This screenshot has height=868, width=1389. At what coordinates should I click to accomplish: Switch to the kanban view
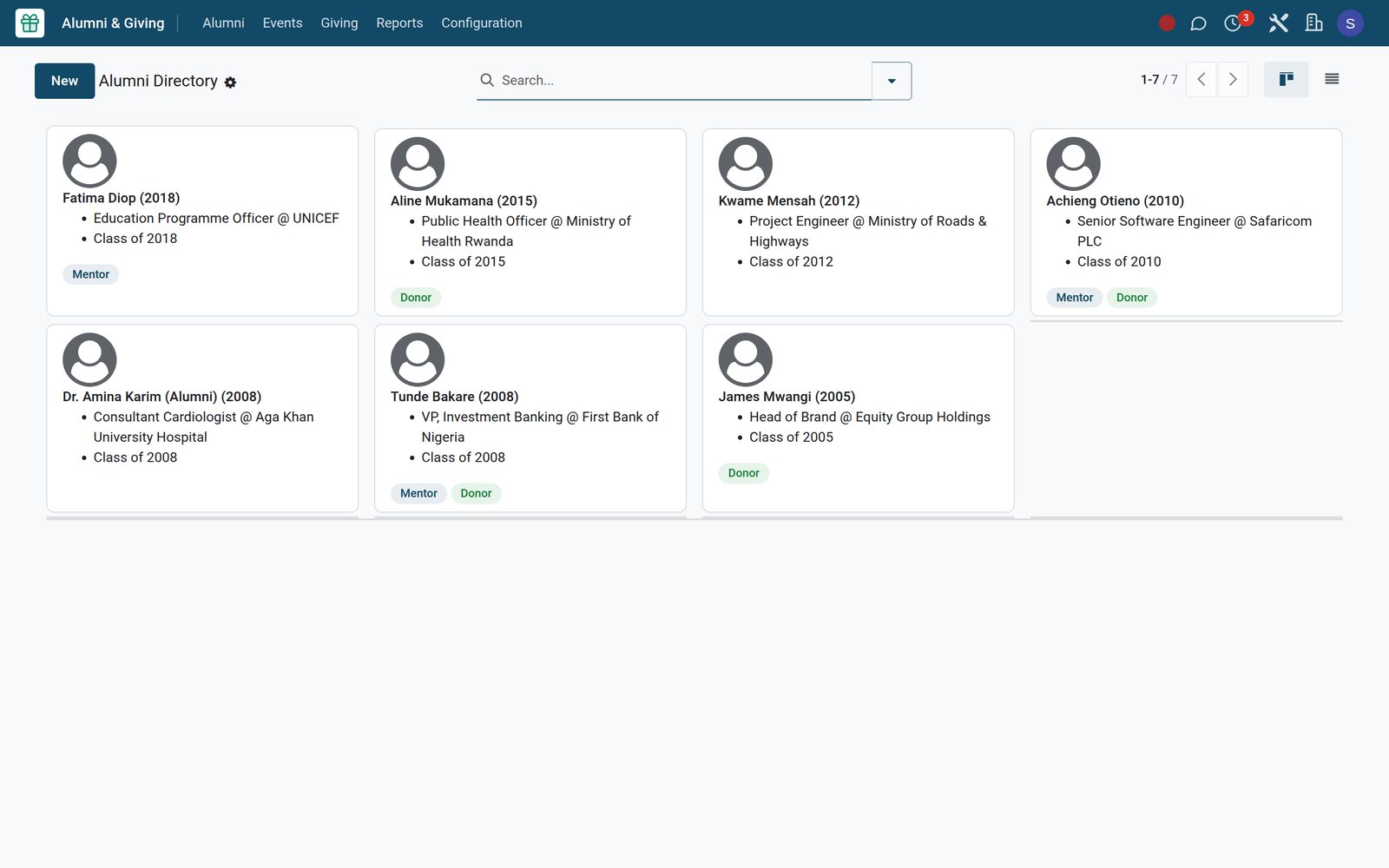pyautogui.click(x=1287, y=80)
